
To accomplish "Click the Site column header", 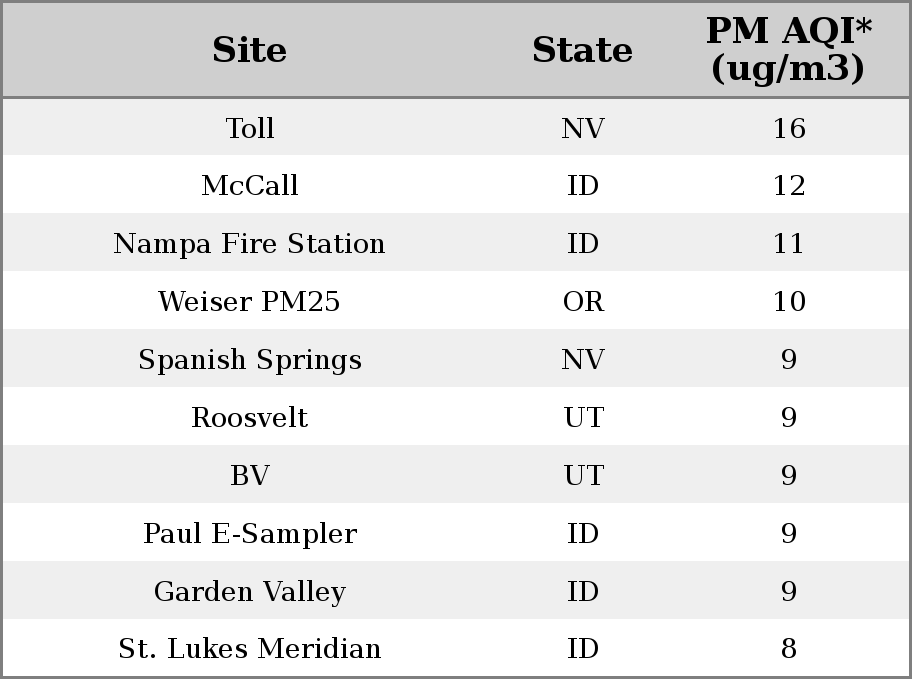I will pyautogui.click(x=250, y=50).
